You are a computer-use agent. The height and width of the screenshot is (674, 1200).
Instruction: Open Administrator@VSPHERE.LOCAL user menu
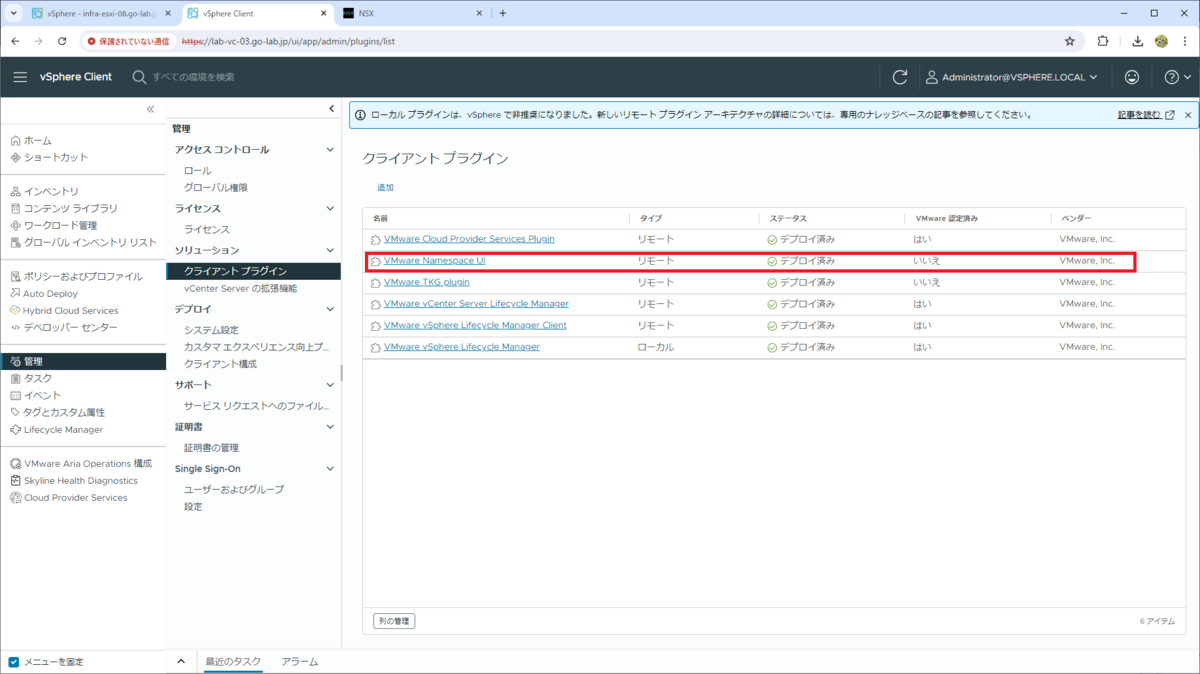tap(1012, 77)
